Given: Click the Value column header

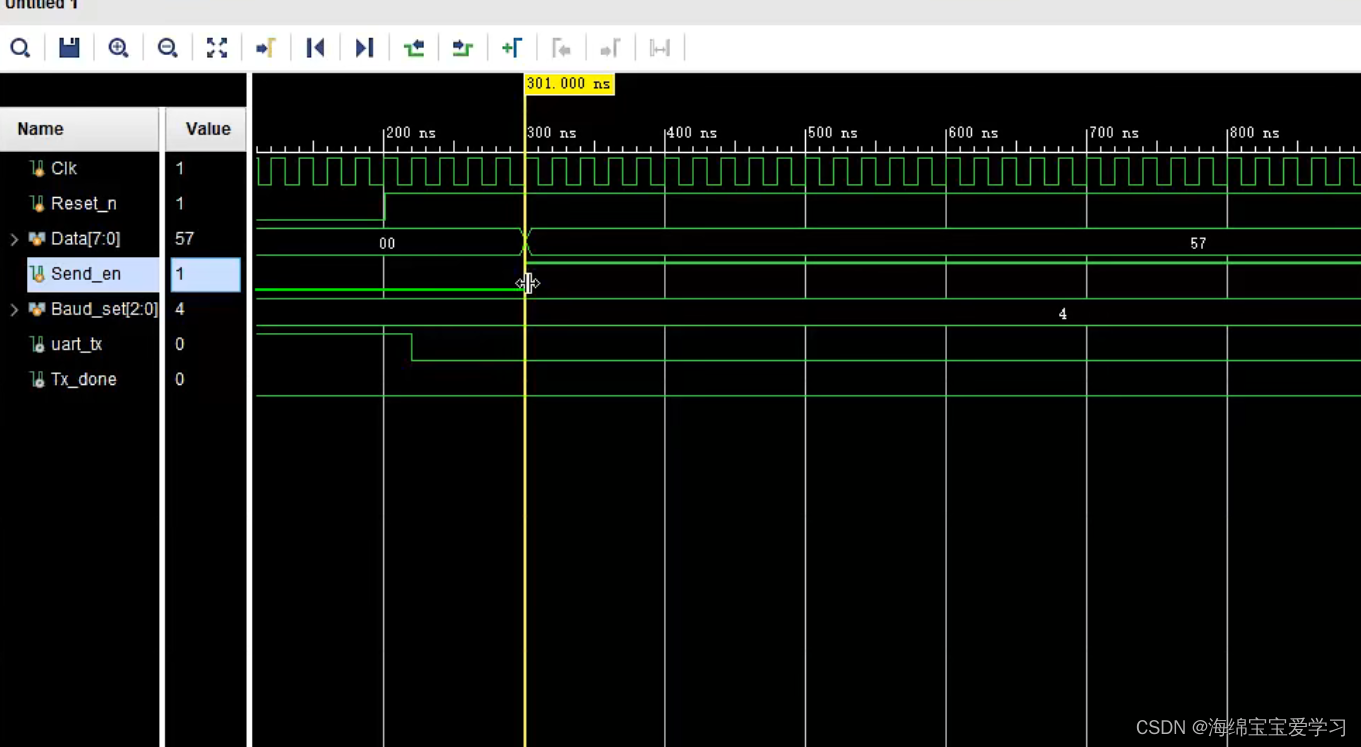Looking at the screenshot, I should 206,129.
